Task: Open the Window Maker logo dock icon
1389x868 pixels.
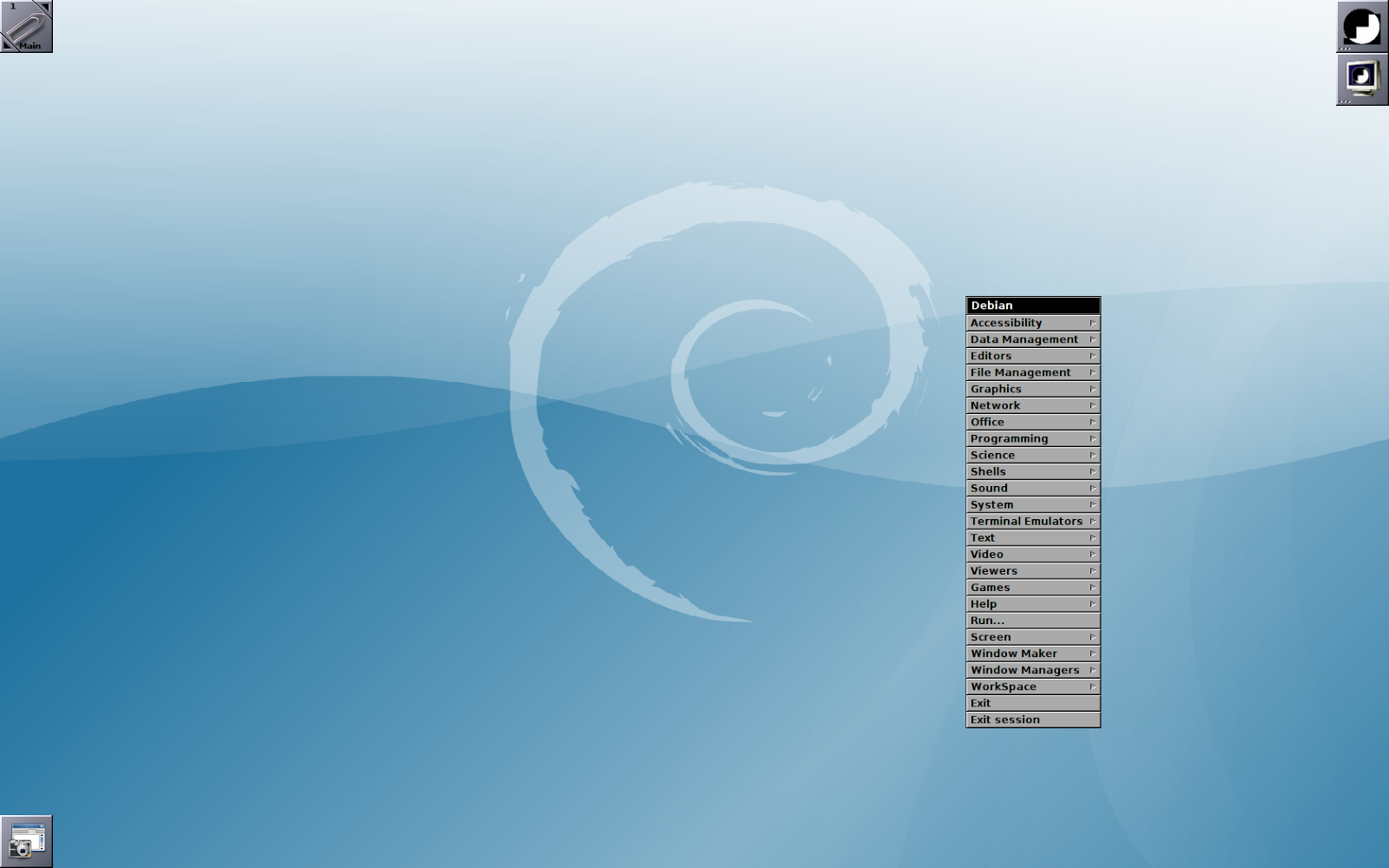Action: pos(1361,28)
